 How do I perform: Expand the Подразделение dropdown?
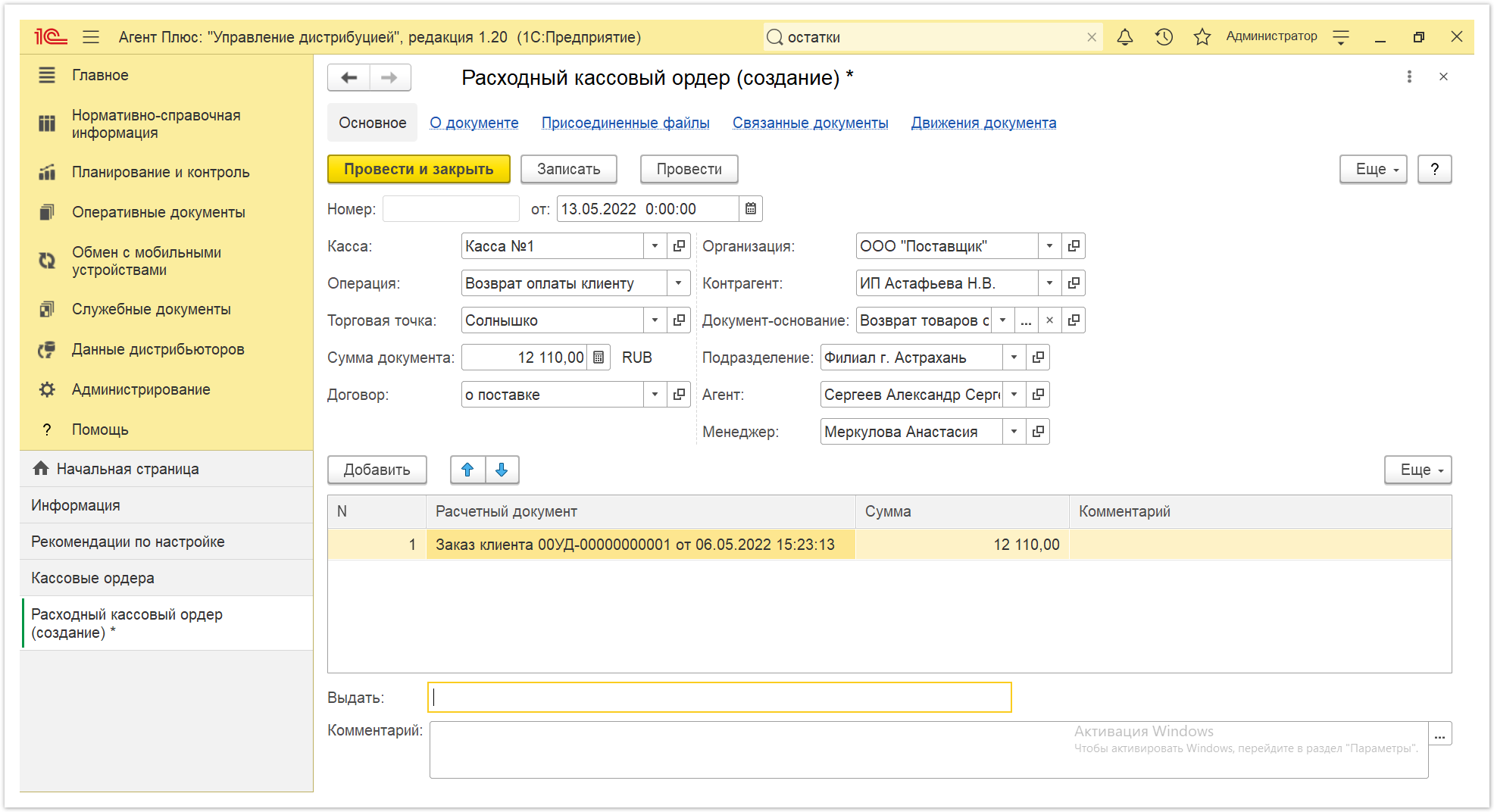[1014, 358]
